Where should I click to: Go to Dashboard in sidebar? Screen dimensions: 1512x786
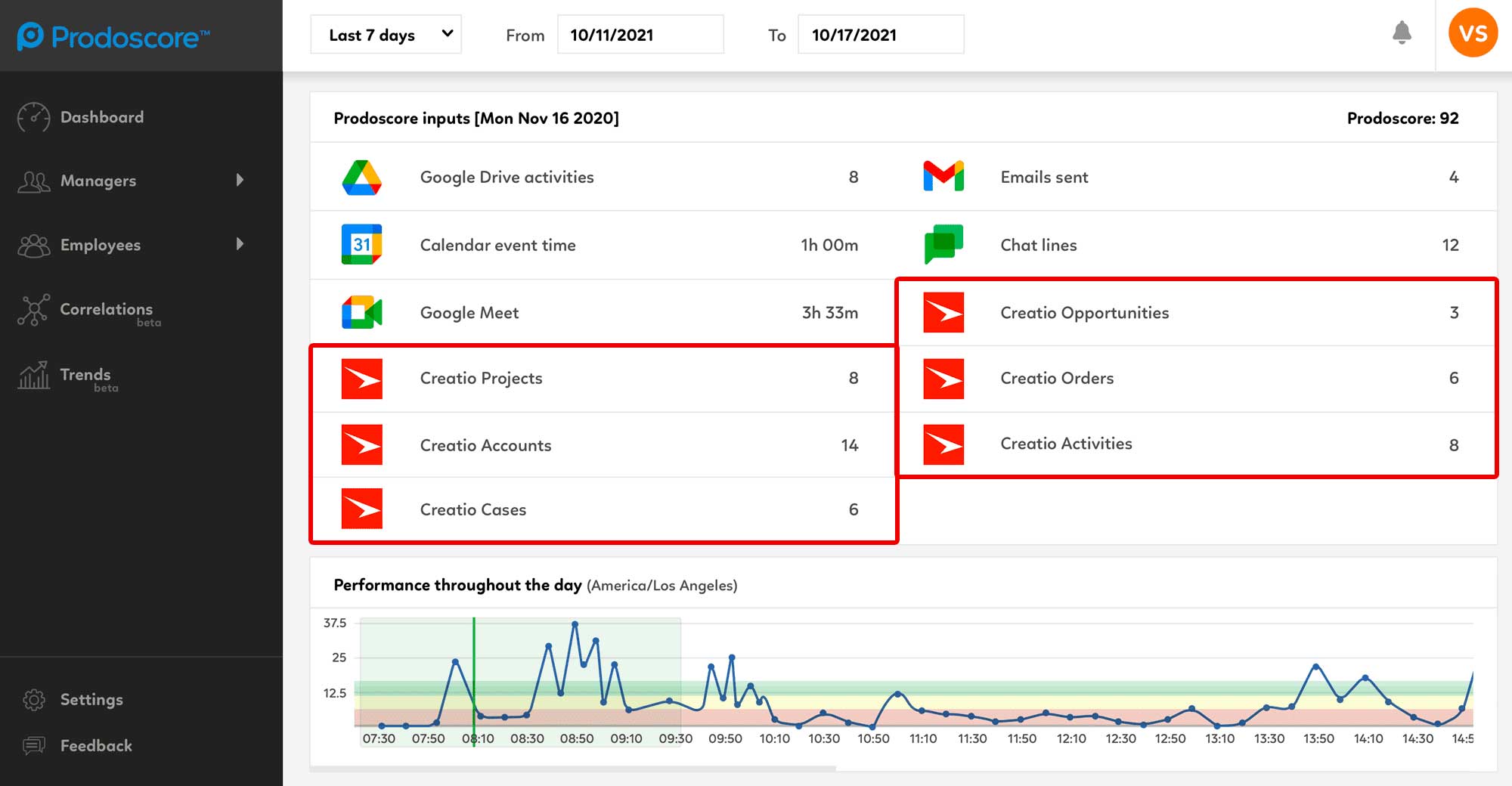(101, 117)
